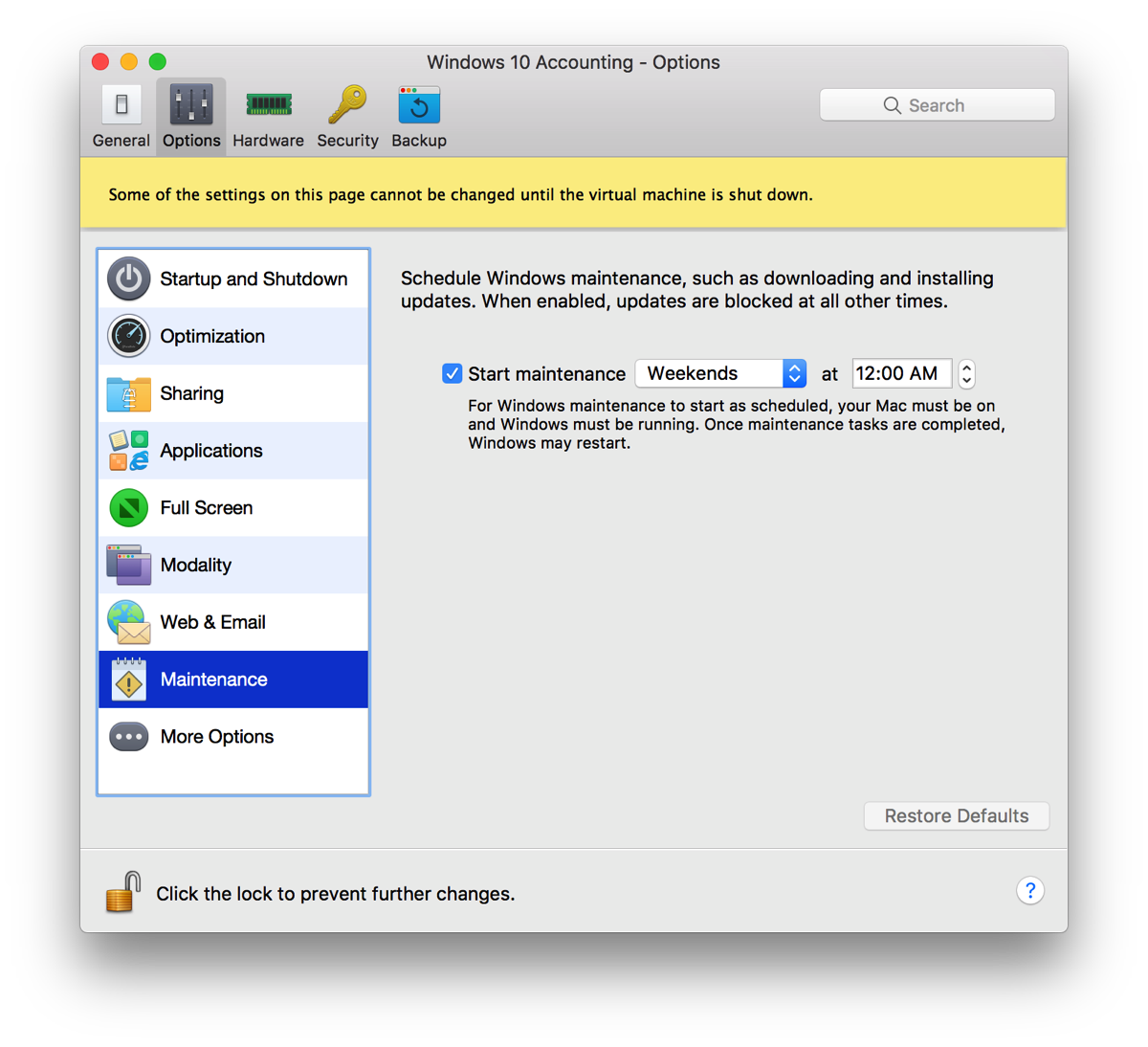The height and width of the screenshot is (1047, 1148).
Task: Uncheck the Start maintenance checkbox
Action: click(x=453, y=373)
